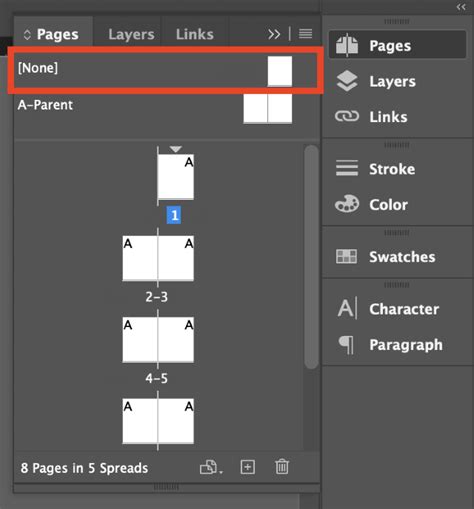Select the right page of spread 4-5
Image resolution: width=474 pixels, height=509 pixels.
(x=176, y=340)
